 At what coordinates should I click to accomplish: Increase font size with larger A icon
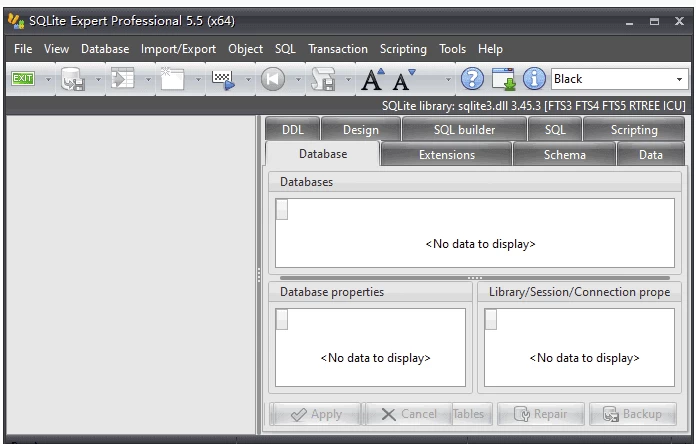coord(374,79)
